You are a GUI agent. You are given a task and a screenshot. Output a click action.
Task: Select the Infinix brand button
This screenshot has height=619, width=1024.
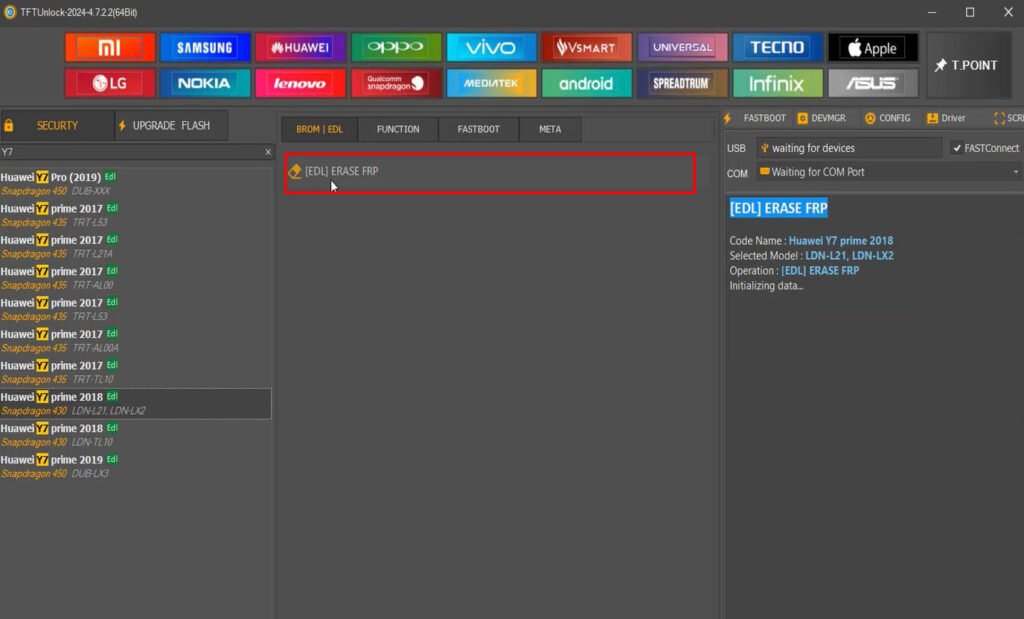tap(778, 83)
